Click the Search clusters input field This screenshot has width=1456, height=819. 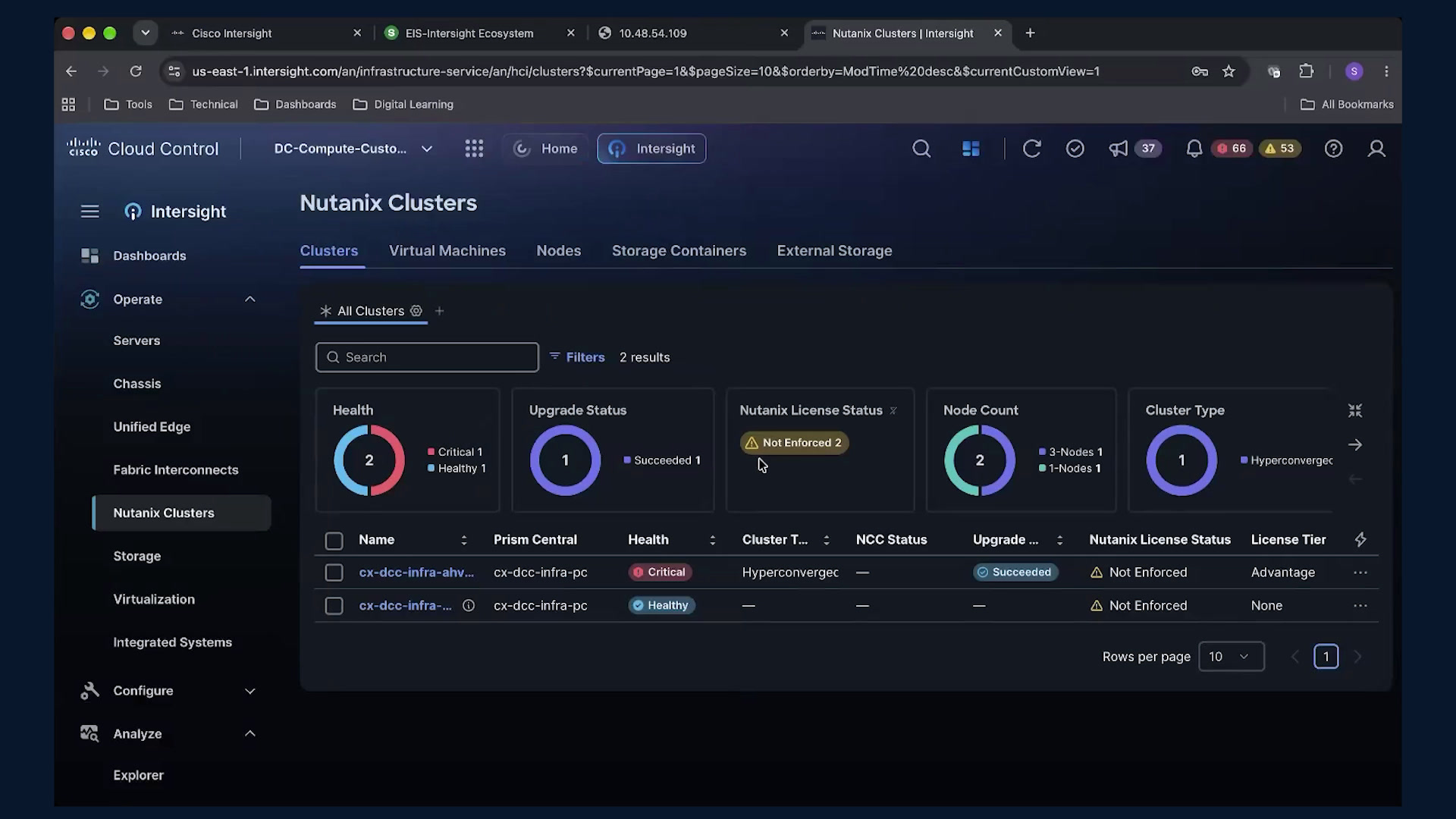[x=427, y=357]
